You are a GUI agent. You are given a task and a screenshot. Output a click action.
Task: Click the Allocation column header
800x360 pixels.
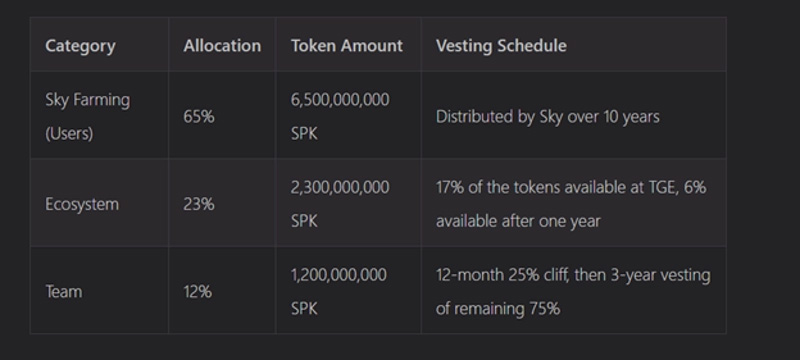(x=222, y=46)
